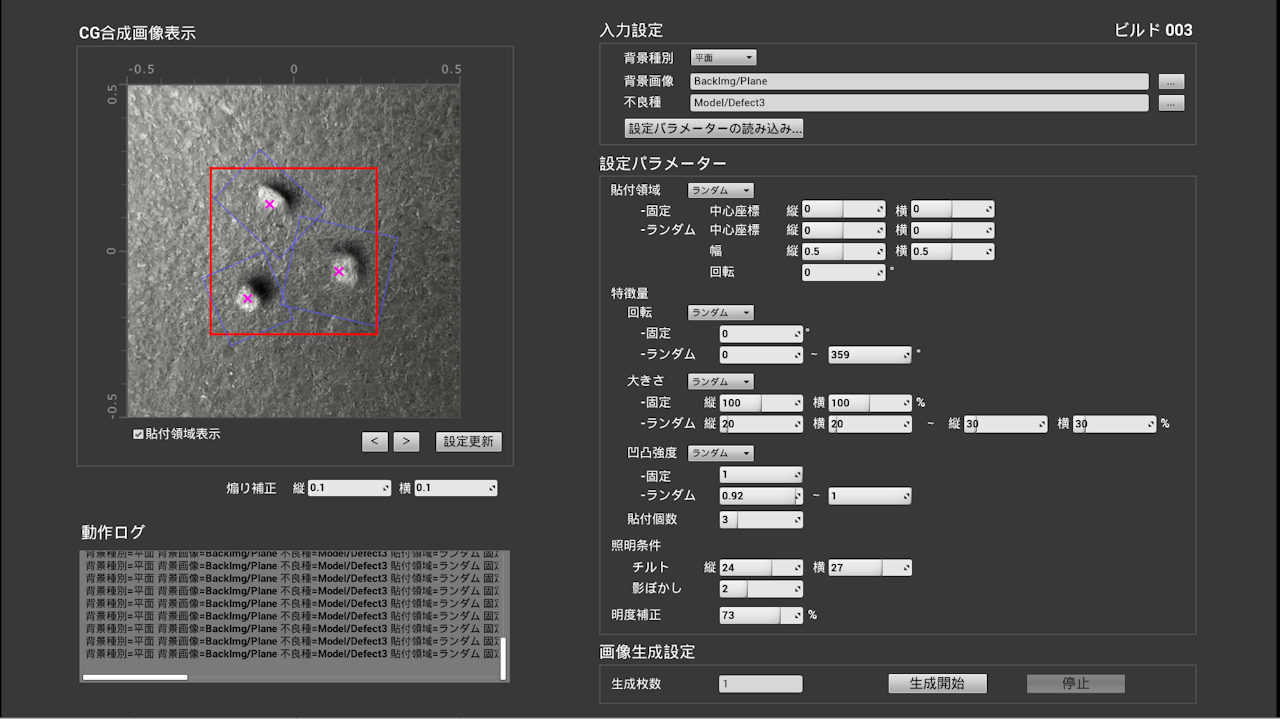The width and height of the screenshot is (1280, 719).
Task: Click the 不良種 path field Model/Defect3
Action: coord(919,102)
